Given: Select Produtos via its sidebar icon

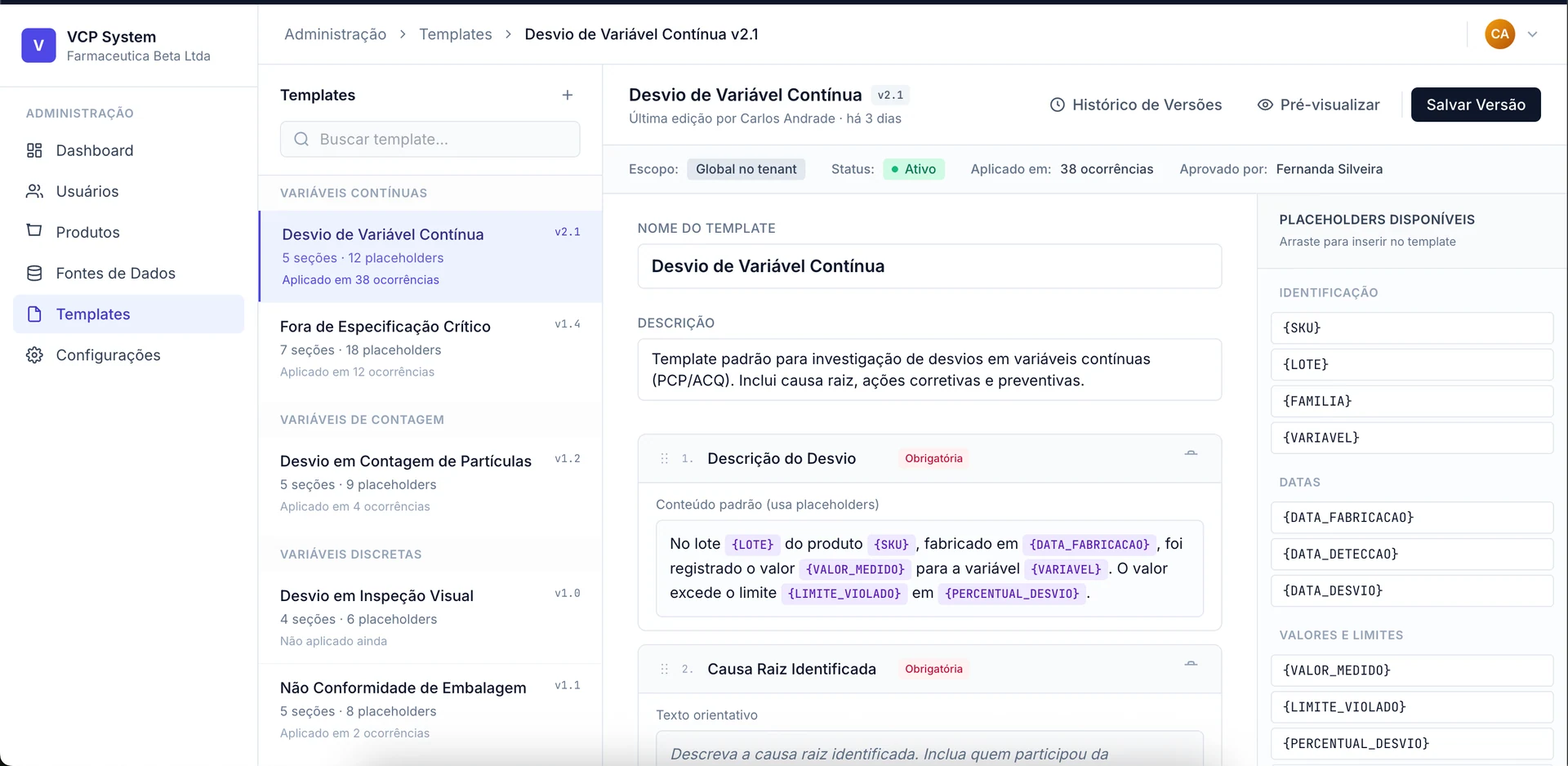Looking at the screenshot, I should click(x=33, y=232).
